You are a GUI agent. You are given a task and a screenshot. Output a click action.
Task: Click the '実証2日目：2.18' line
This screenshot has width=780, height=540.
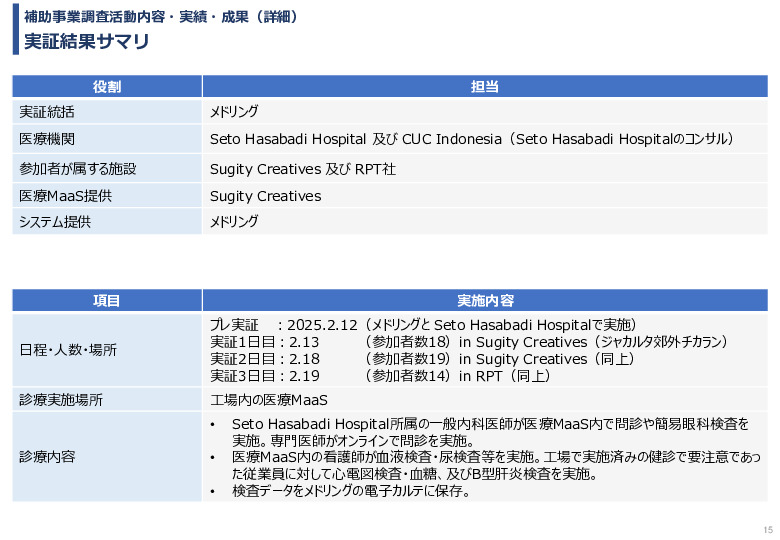click(x=422, y=359)
